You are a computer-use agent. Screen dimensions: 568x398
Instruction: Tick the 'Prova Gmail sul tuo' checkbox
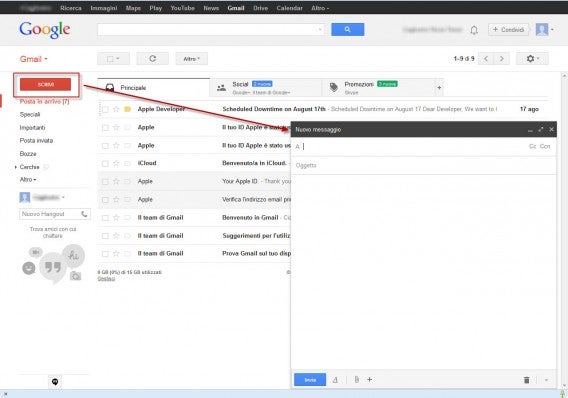pos(105,254)
